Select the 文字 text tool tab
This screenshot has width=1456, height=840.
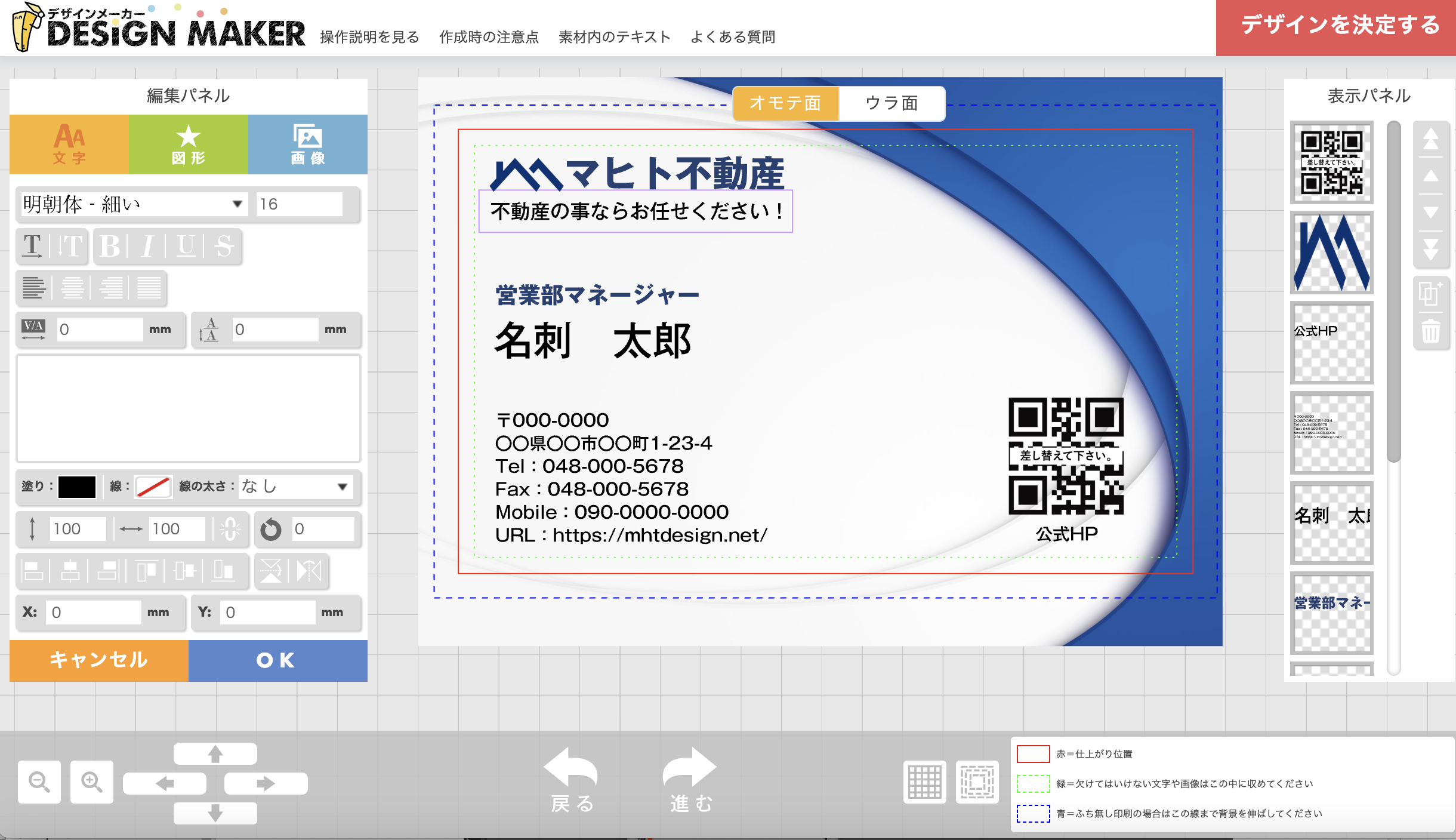[x=69, y=144]
